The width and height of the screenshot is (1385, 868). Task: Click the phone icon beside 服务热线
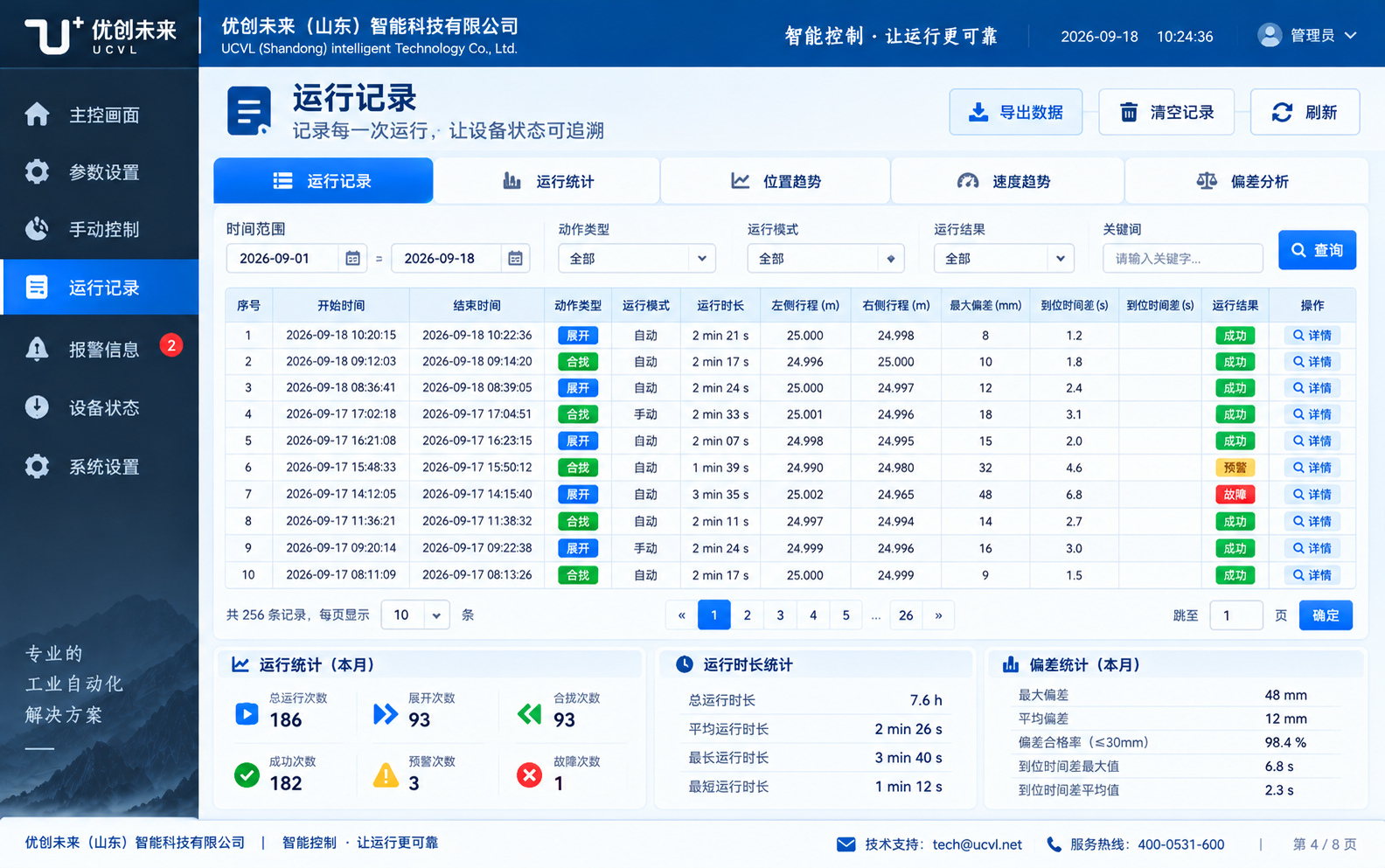pyautogui.click(x=1054, y=844)
